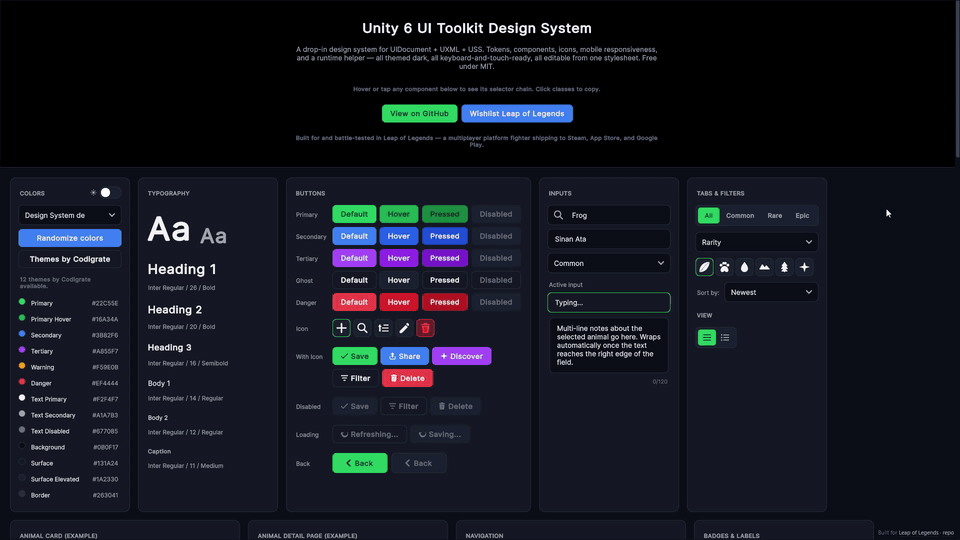Open the Design System theme dropdown
The width and height of the screenshot is (960, 540).
(x=70, y=215)
